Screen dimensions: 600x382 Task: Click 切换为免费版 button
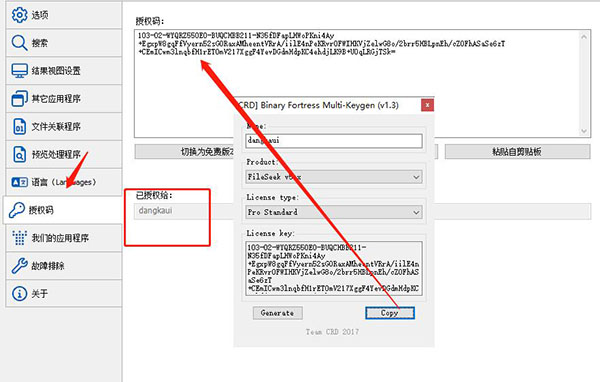point(184,152)
